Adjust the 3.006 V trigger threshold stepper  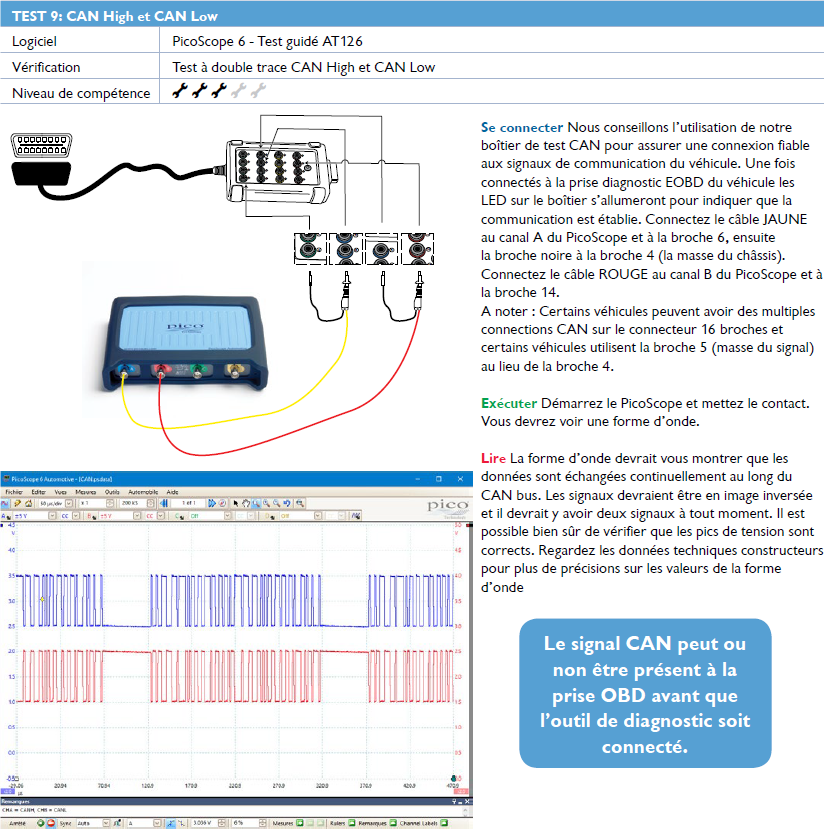(x=222, y=823)
